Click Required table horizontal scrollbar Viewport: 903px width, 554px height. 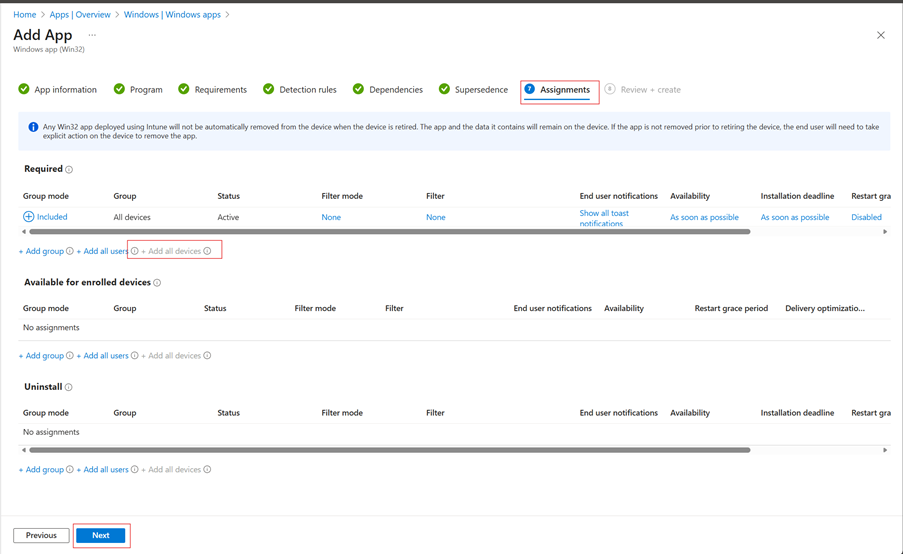(390, 232)
